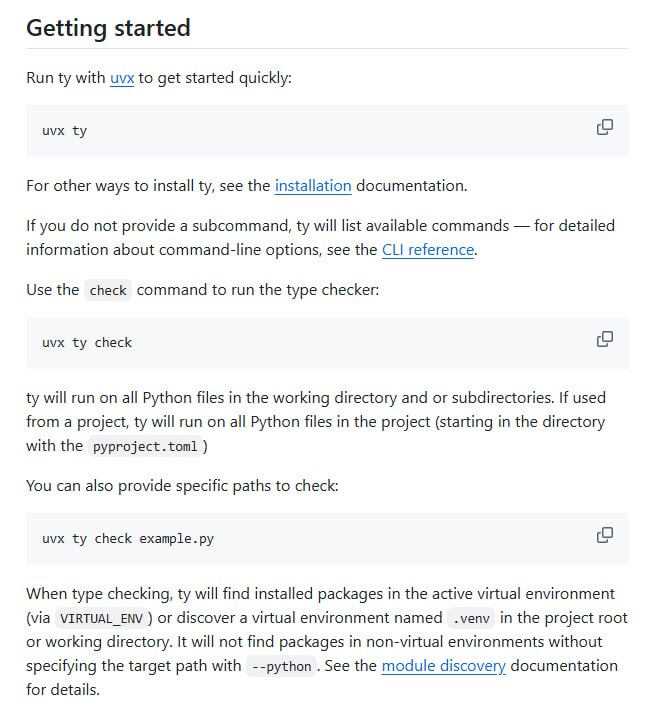Click the 'Run ty with' paragraph text
The height and width of the screenshot is (719, 661).
point(159,78)
